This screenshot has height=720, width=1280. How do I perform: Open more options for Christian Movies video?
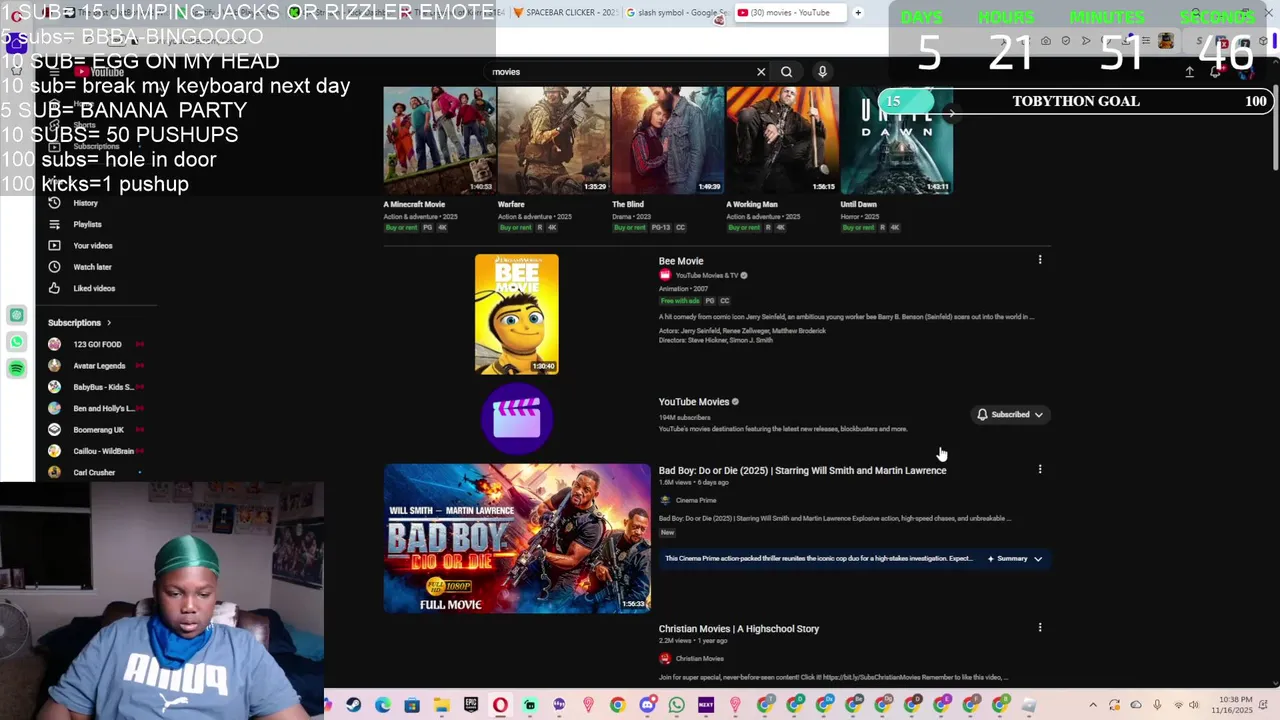pyautogui.click(x=1040, y=628)
